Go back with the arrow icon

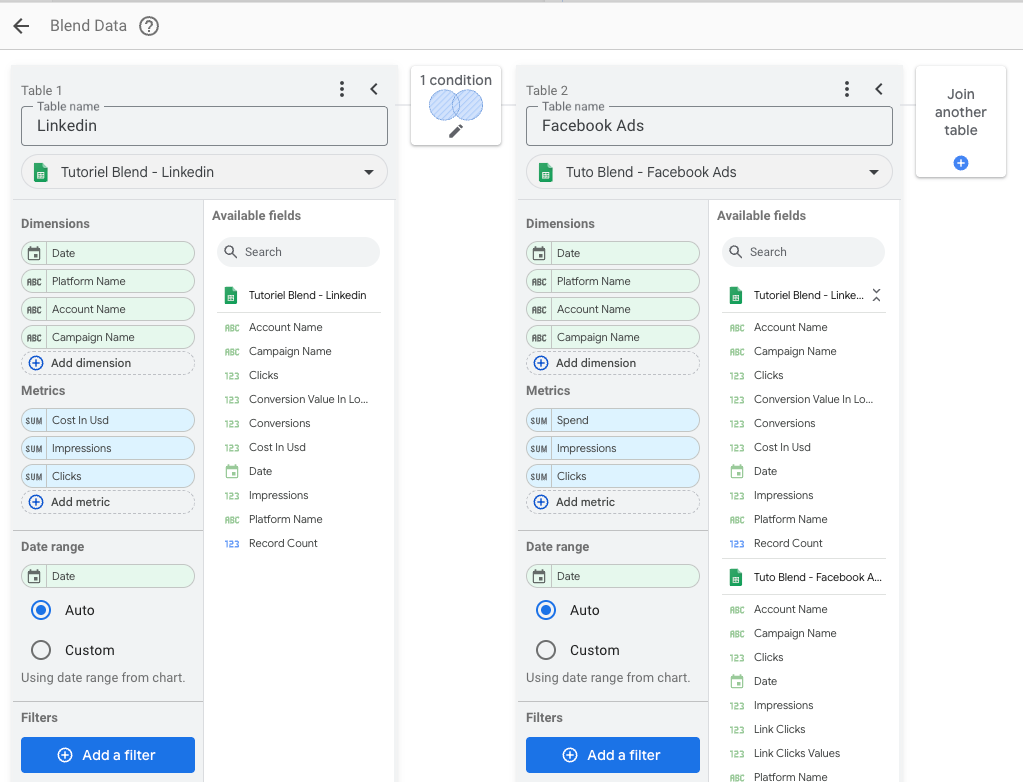(x=22, y=26)
